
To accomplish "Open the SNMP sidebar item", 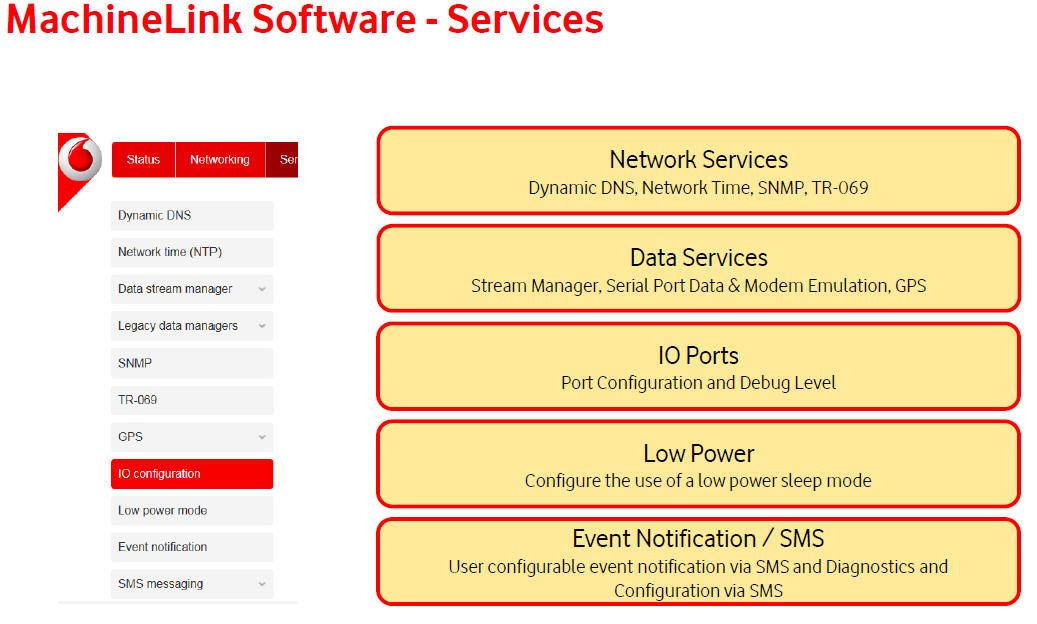I will coord(192,363).
